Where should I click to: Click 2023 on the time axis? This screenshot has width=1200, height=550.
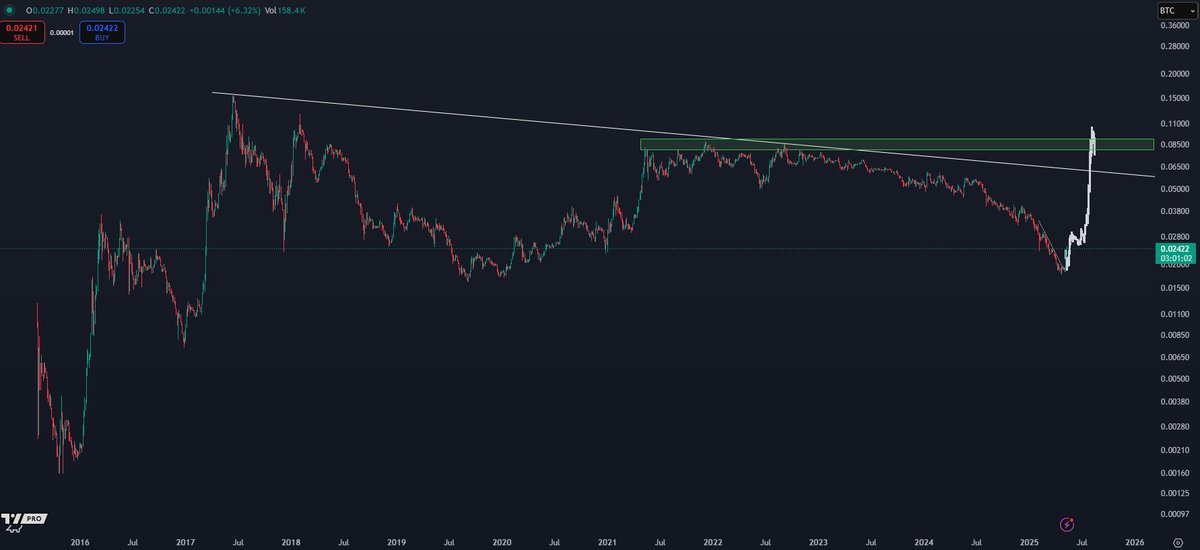818,542
